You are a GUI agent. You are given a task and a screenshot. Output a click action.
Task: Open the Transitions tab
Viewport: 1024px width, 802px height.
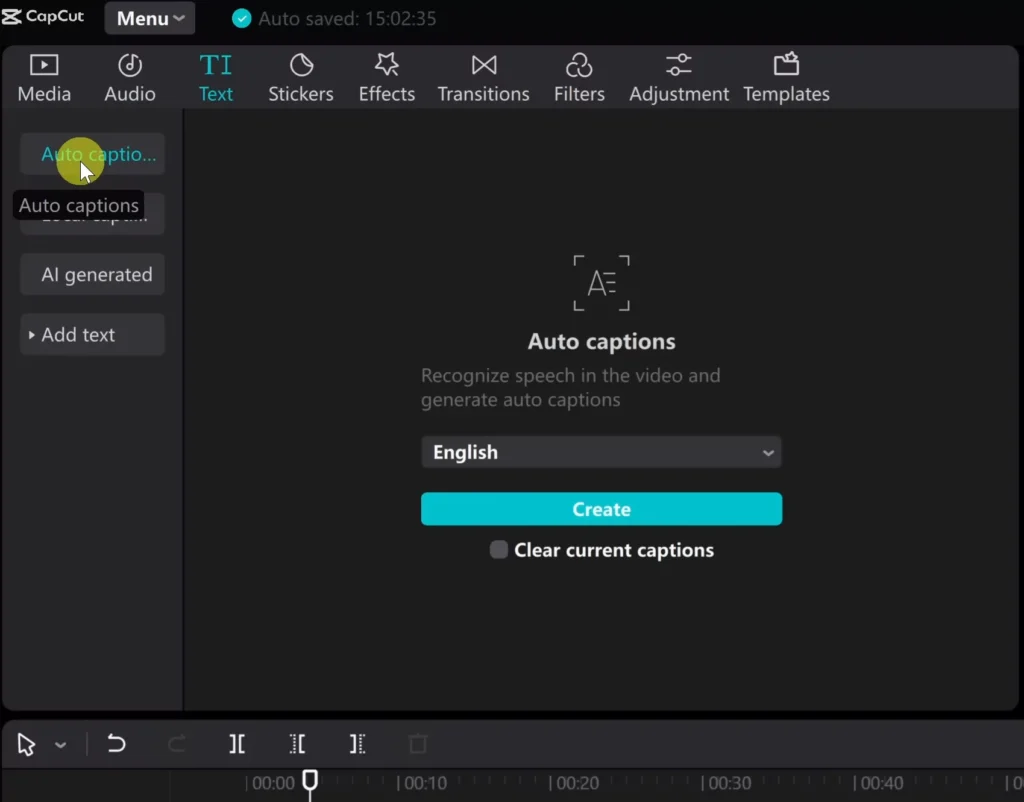click(x=483, y=78)
